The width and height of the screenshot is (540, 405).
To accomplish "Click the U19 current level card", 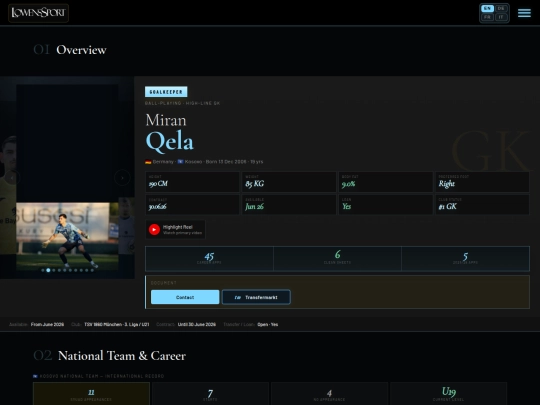I will tap(448, 394).
